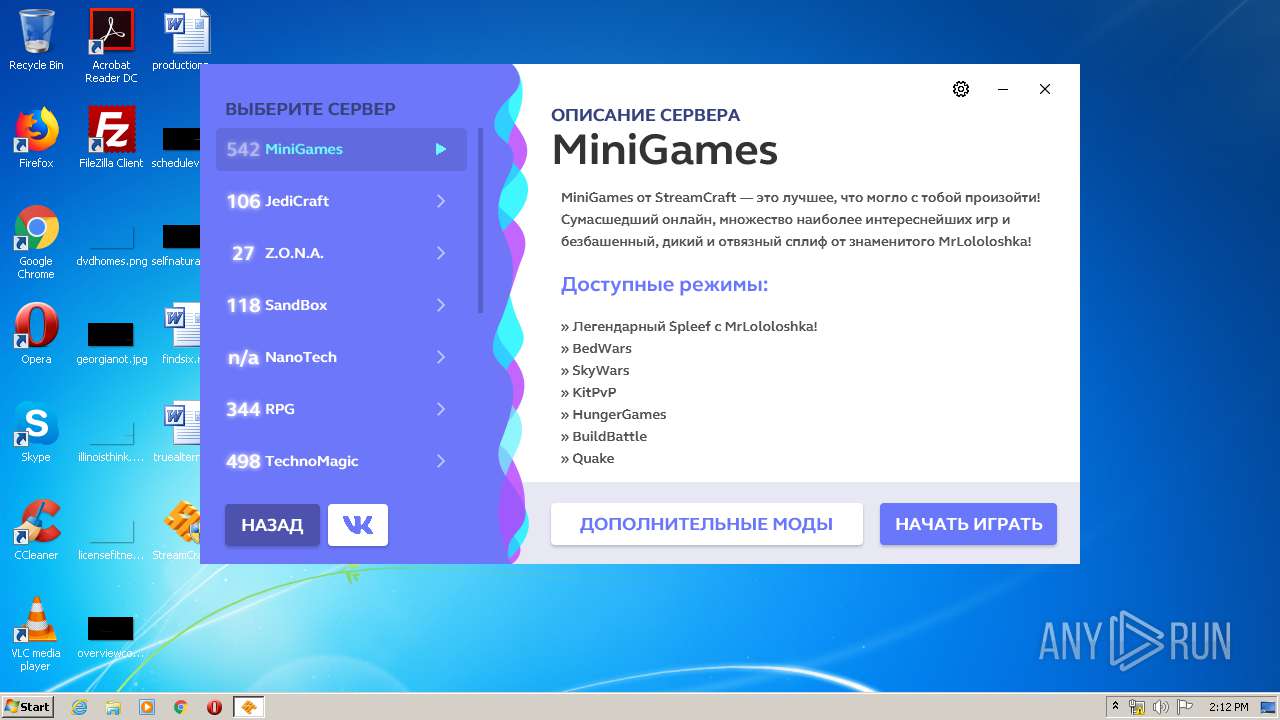Click the Windows Start button

pos(27,706)
